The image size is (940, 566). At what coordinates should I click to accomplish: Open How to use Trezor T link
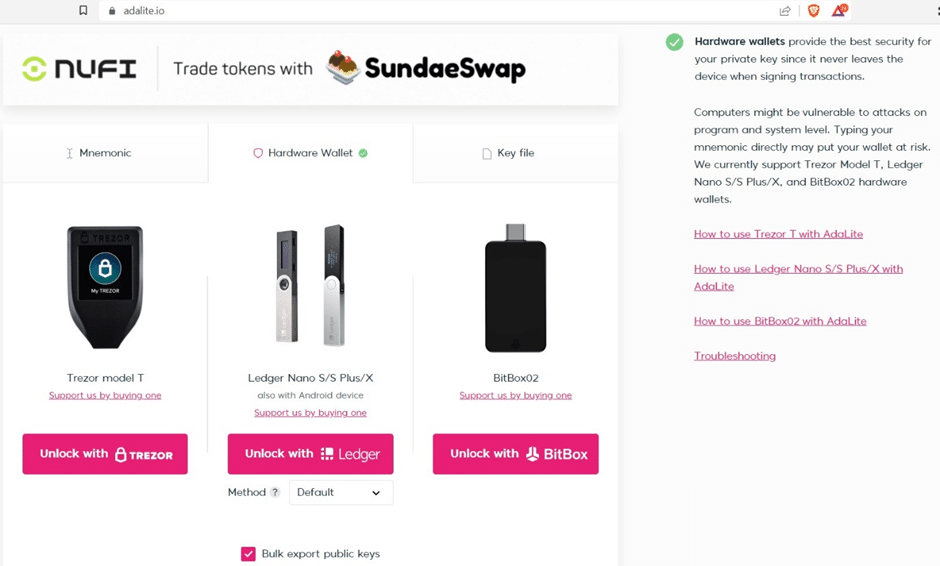point(778,234)
